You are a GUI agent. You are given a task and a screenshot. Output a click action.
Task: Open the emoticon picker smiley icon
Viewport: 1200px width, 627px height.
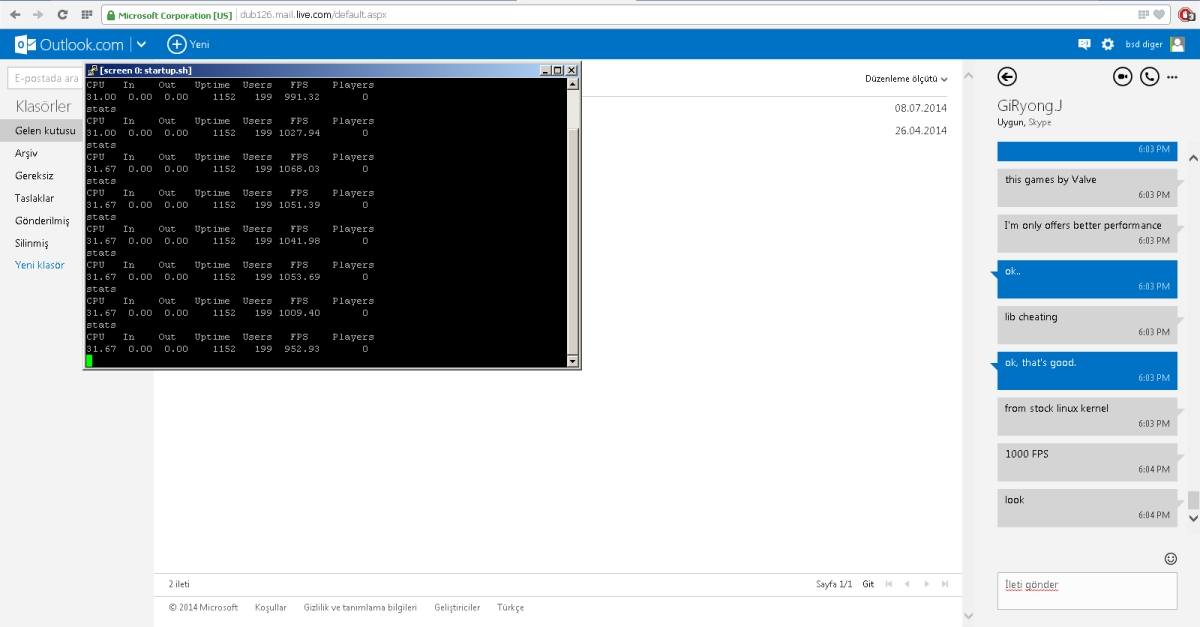(1171, 558)
